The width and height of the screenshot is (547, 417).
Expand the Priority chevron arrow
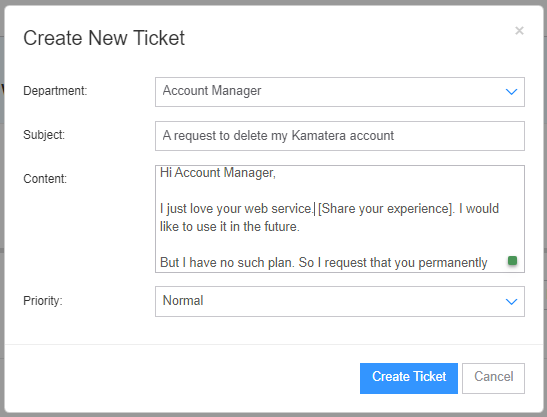coord(511,301)
